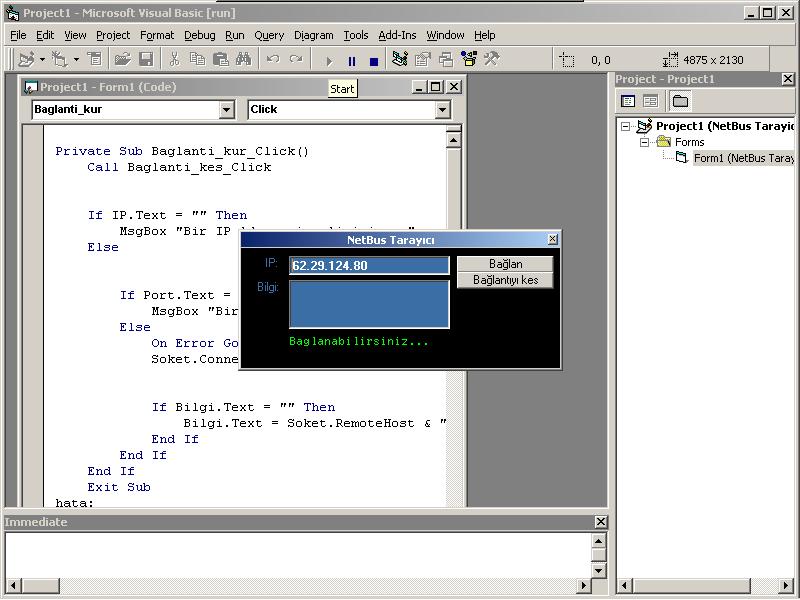Open the Click procedure dropdown
Viewport: 800px width, 600px height.
[x=442, y=110]
